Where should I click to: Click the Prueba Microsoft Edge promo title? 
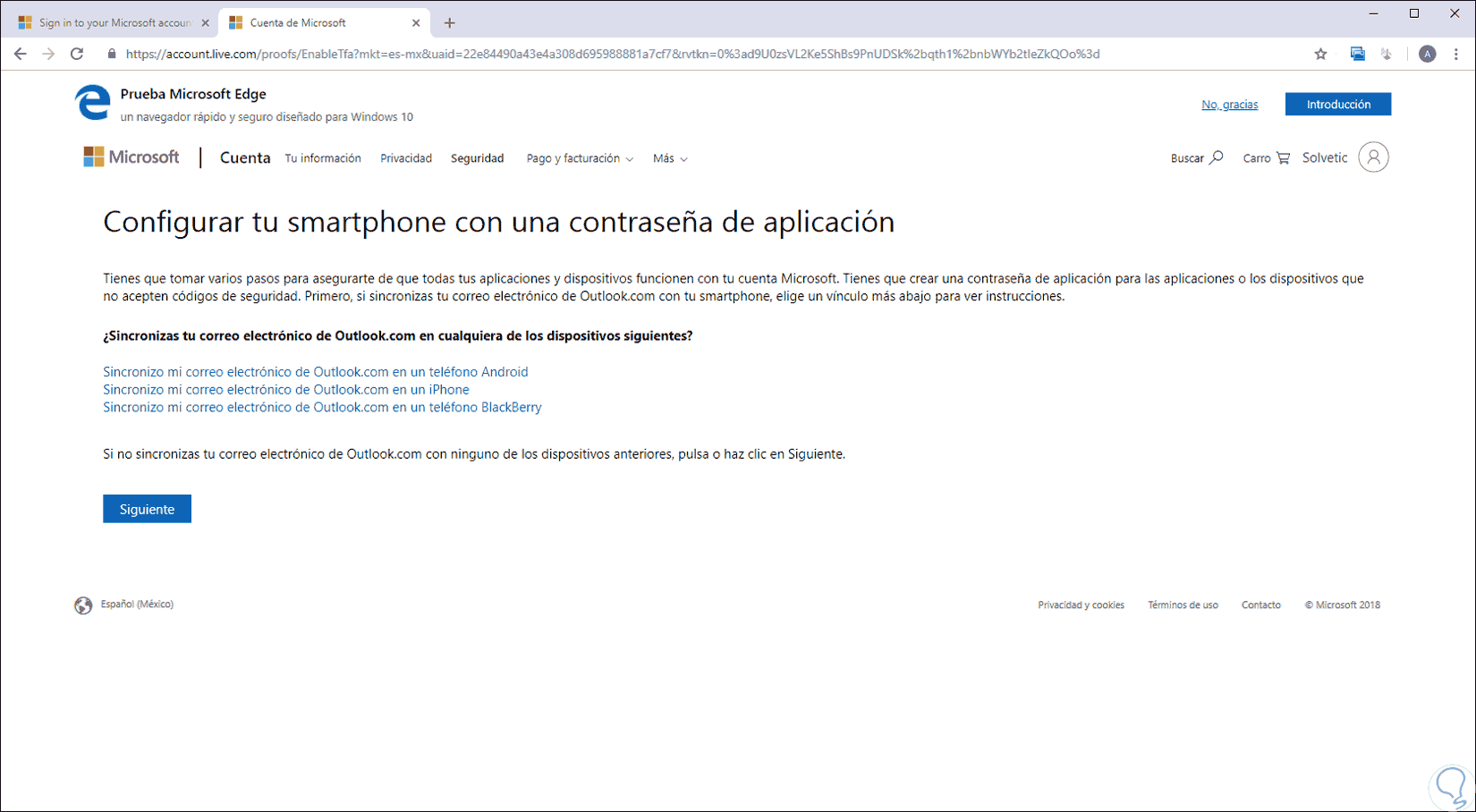click(x=193, y=94)
